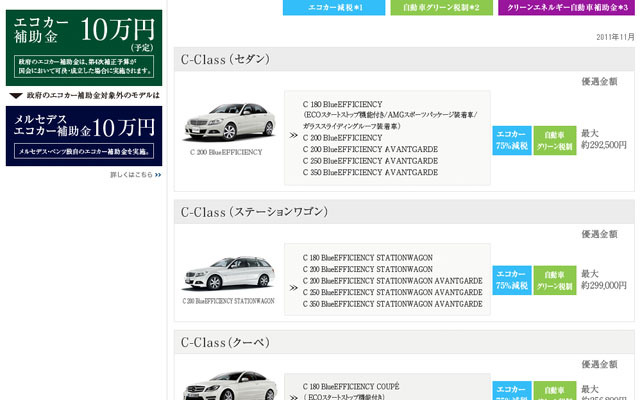Click エコカー75%減税 badge in the station wagon row
The image size is (640, 400).
512,280
